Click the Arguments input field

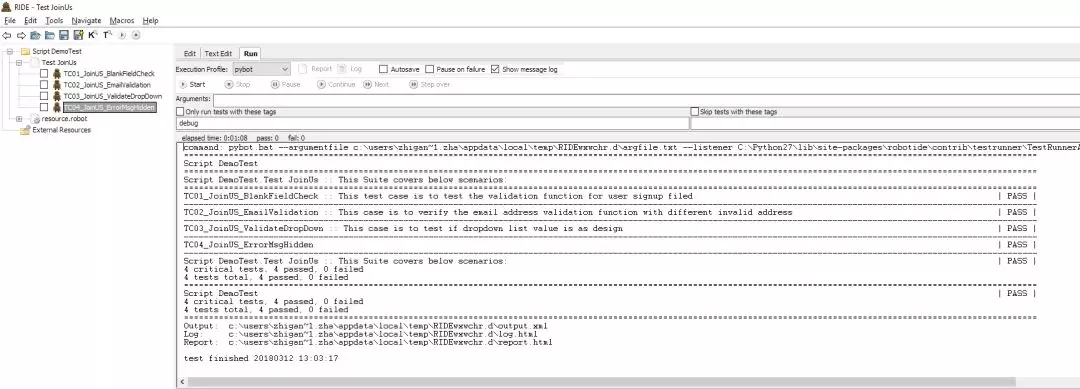point(646,100)
